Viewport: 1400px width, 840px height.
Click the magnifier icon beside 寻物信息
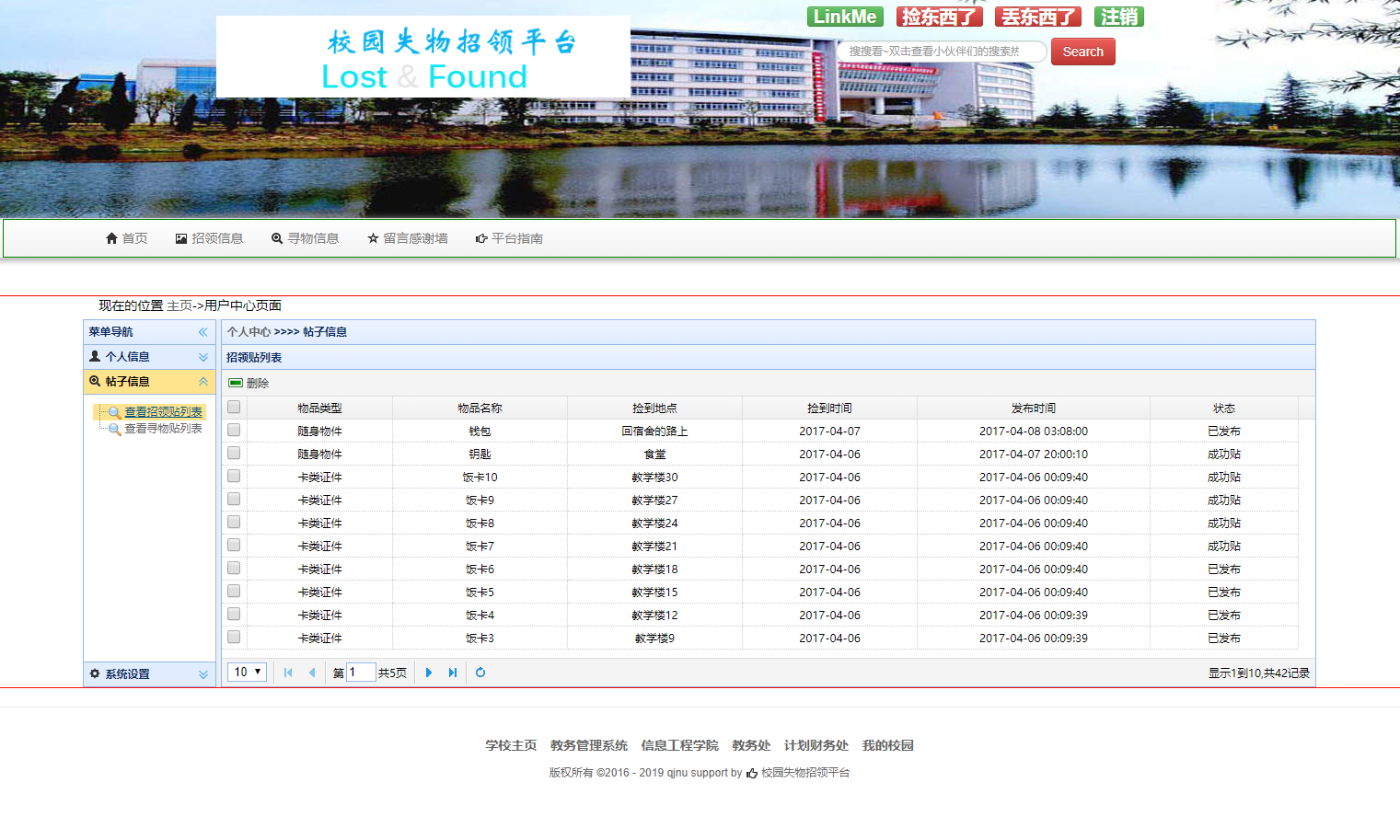click(276, 237)
